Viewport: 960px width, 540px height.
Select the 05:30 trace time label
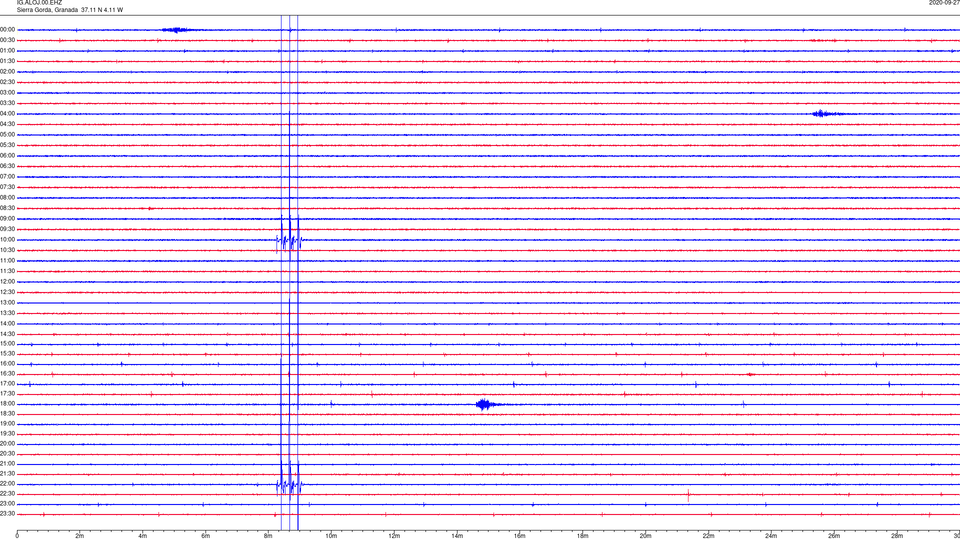8,145
